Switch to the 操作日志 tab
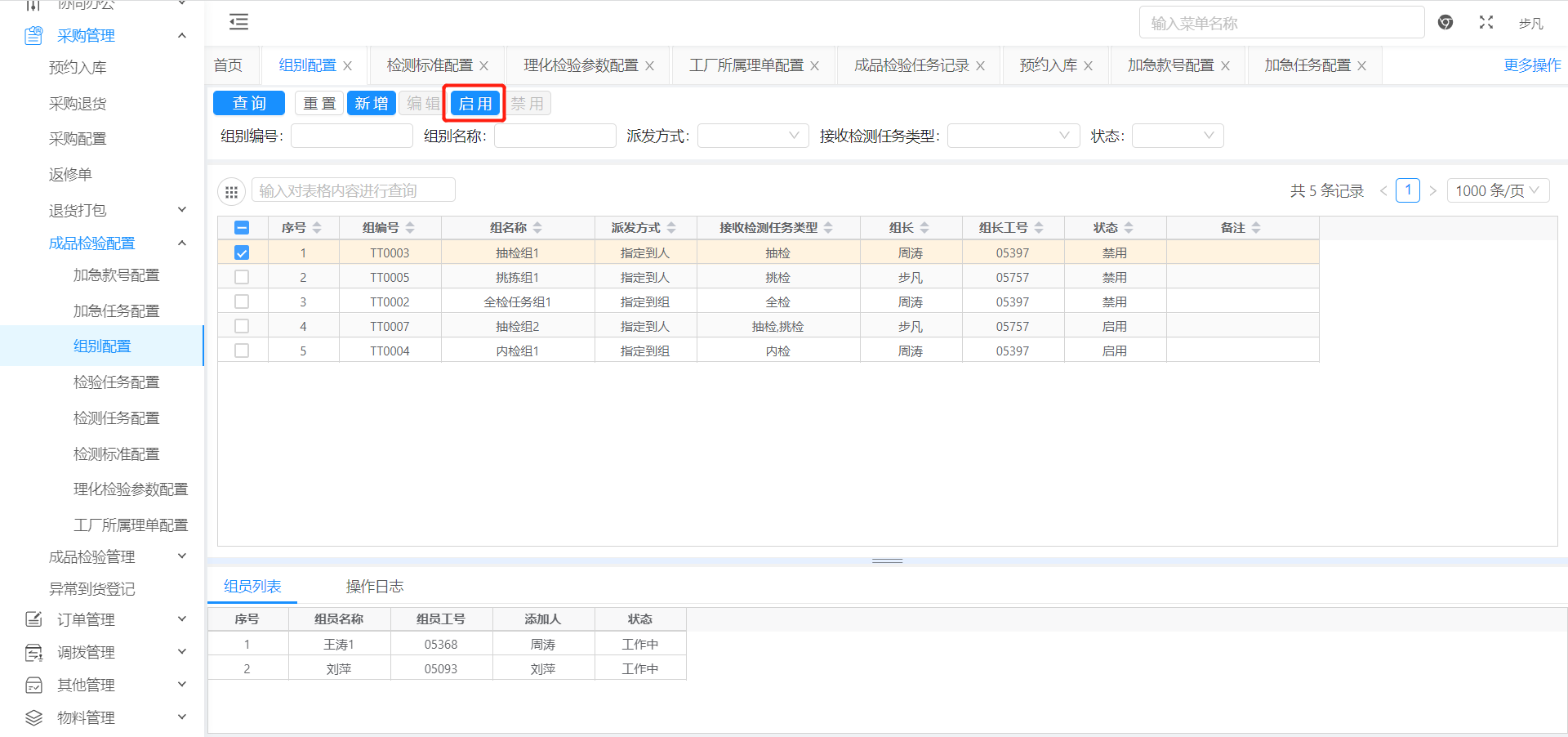1568x737 pixels. coord(374,587)
